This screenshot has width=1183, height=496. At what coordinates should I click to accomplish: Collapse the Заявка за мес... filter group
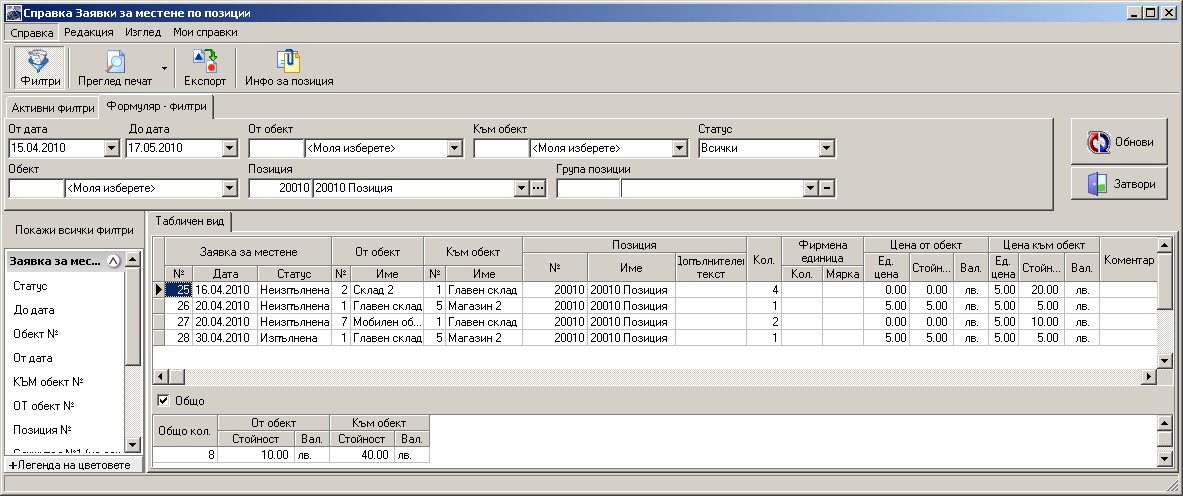(x=113, y=261)
